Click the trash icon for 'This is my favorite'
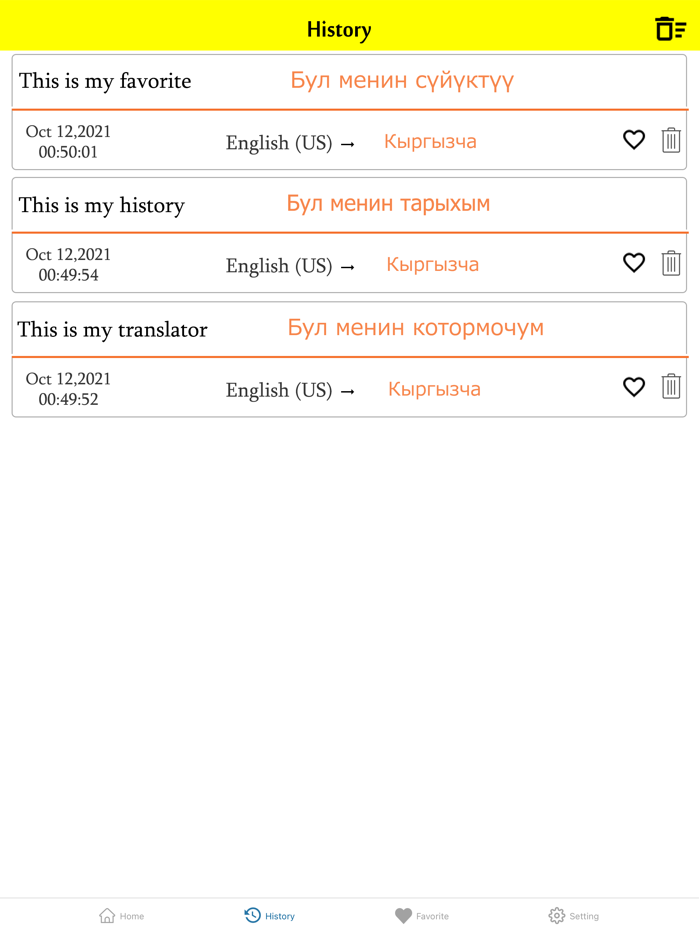The height and width of the screenshot is (934, 700). pyautogui.click(x=670, y=140)
